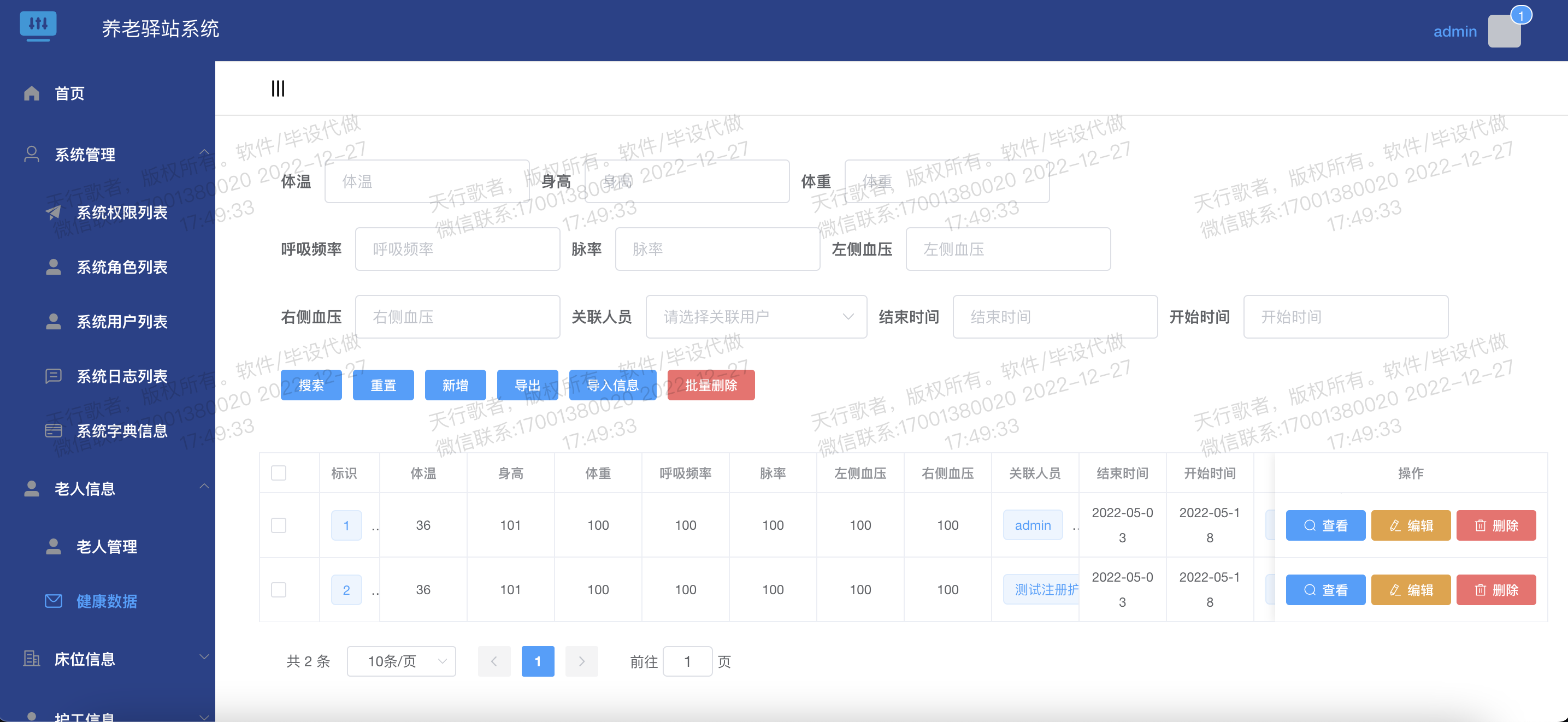Click the 系统日志列表 message icon
The image size is (1568, 722).
coord(54,376)
